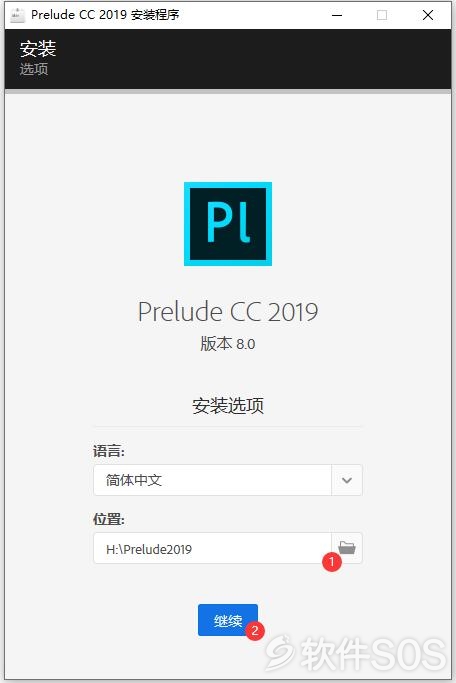Screen dimensions: 456x683
Task: Click the red number 2 annotation marker
Action: (255, 630)
